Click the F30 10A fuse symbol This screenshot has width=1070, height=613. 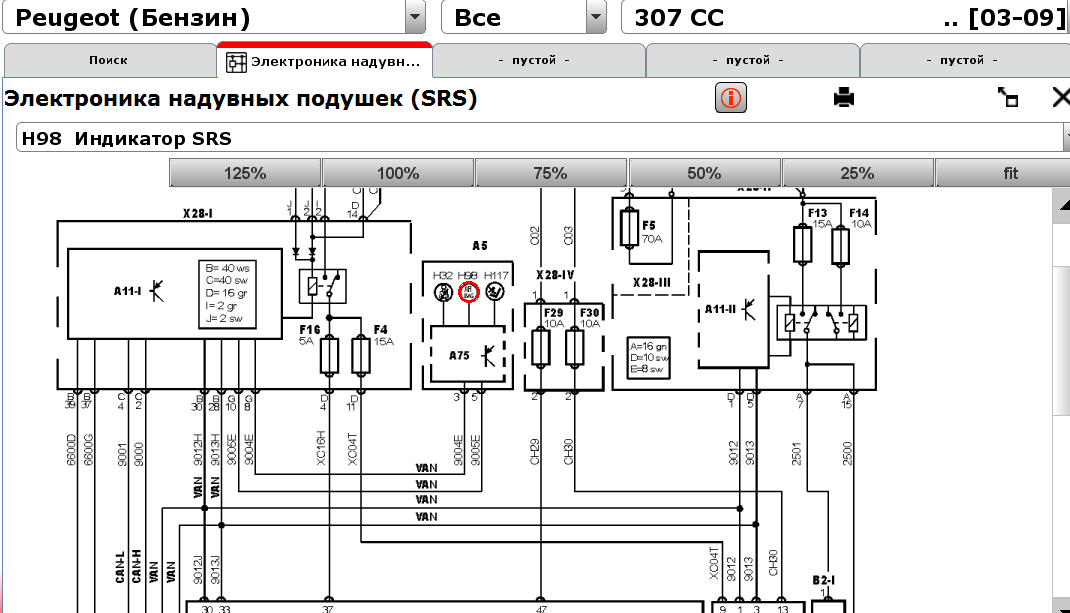click(x=575, y=347)
